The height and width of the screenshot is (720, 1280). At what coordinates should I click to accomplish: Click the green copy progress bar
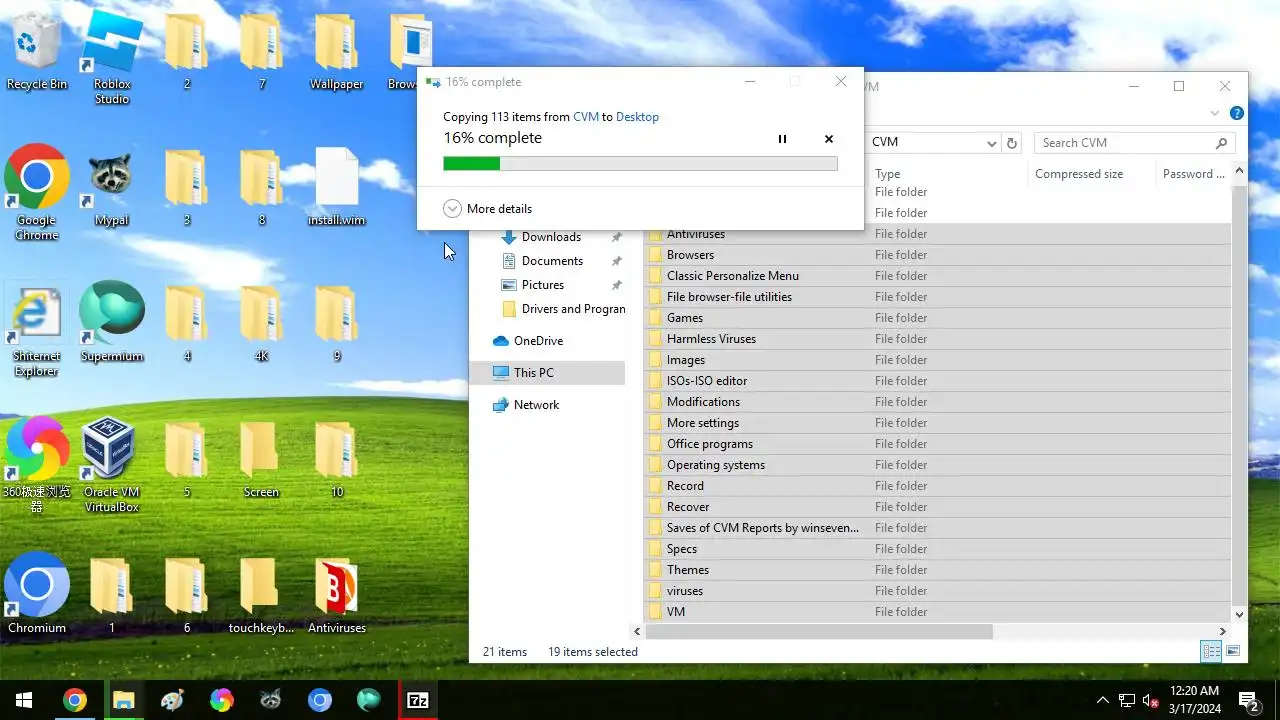pyautogui.click(x=640, y=163)
